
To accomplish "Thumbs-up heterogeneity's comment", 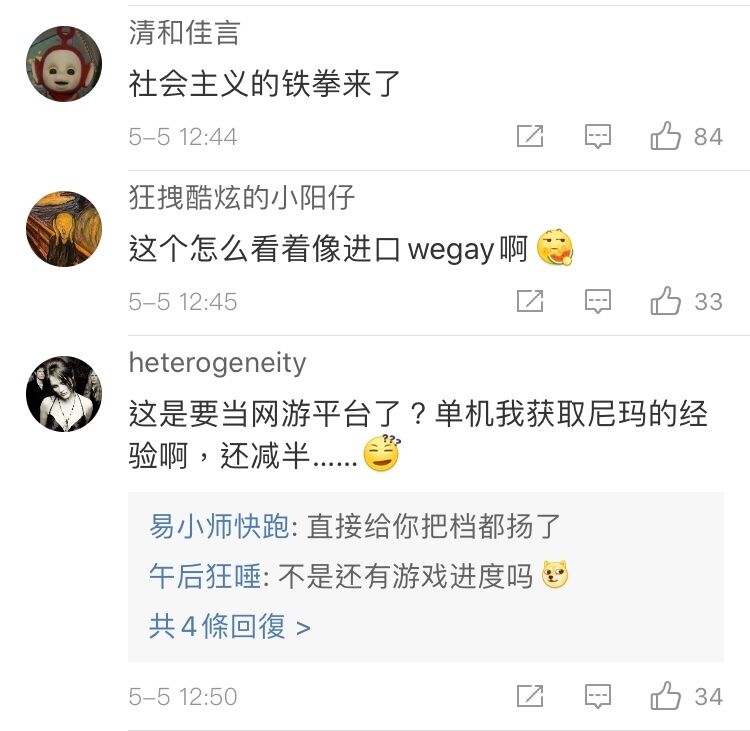I will (x=665, y=696).
